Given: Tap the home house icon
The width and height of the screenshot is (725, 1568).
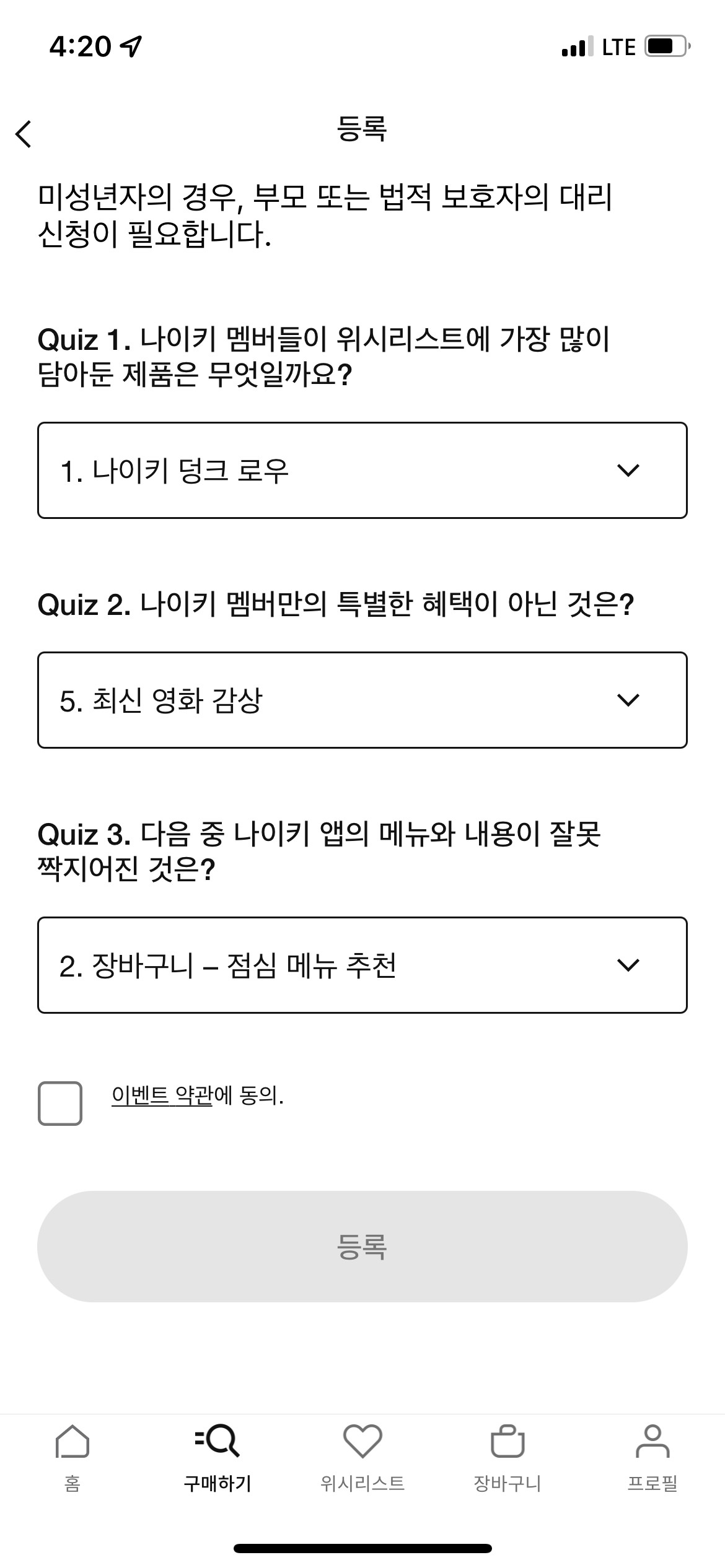Looking at the screenshot, I should pyautogui.click(x=72, y=1442).
